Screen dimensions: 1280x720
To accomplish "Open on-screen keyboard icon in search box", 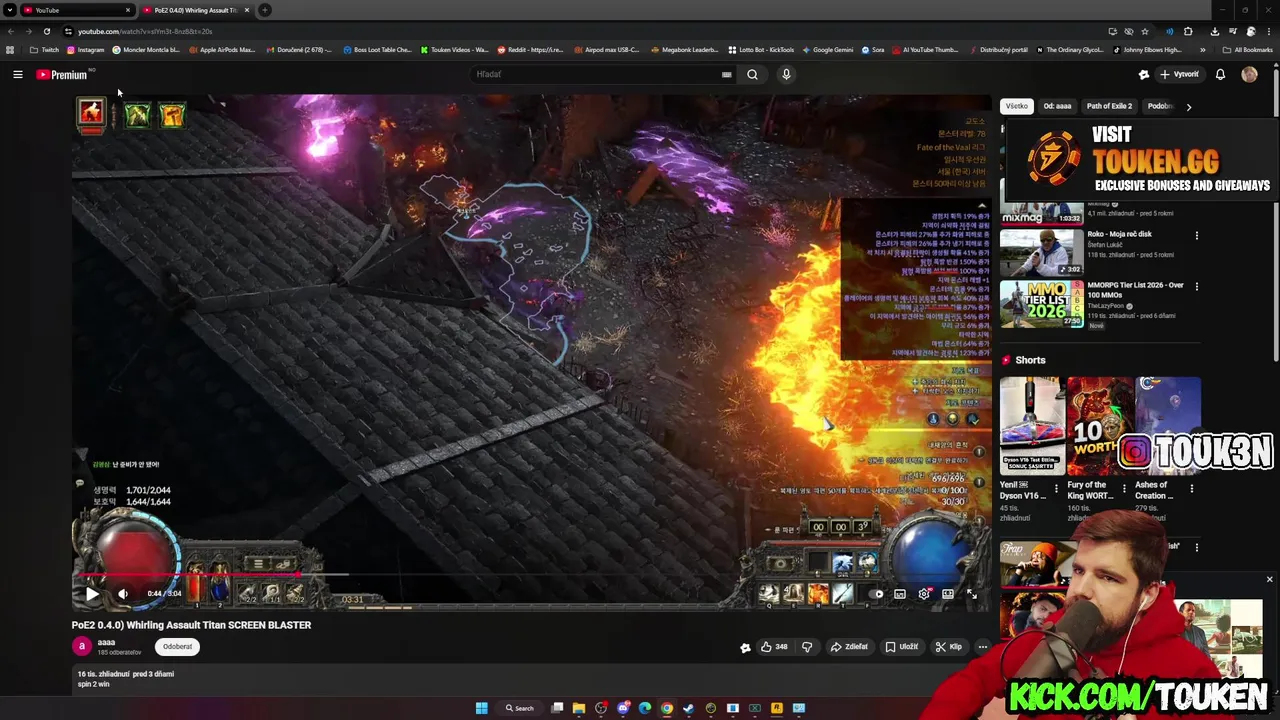I will tap(727, 74).
